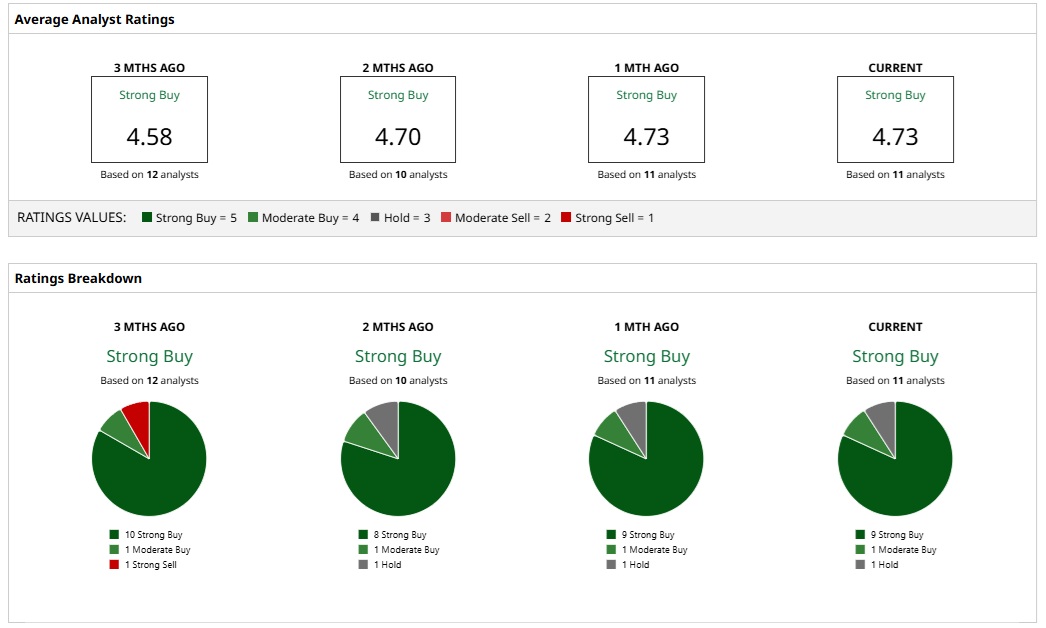Click the Moderate Buy = 4 legend swatch
This screenshot has height=628, width=1046.
(253, 218)
